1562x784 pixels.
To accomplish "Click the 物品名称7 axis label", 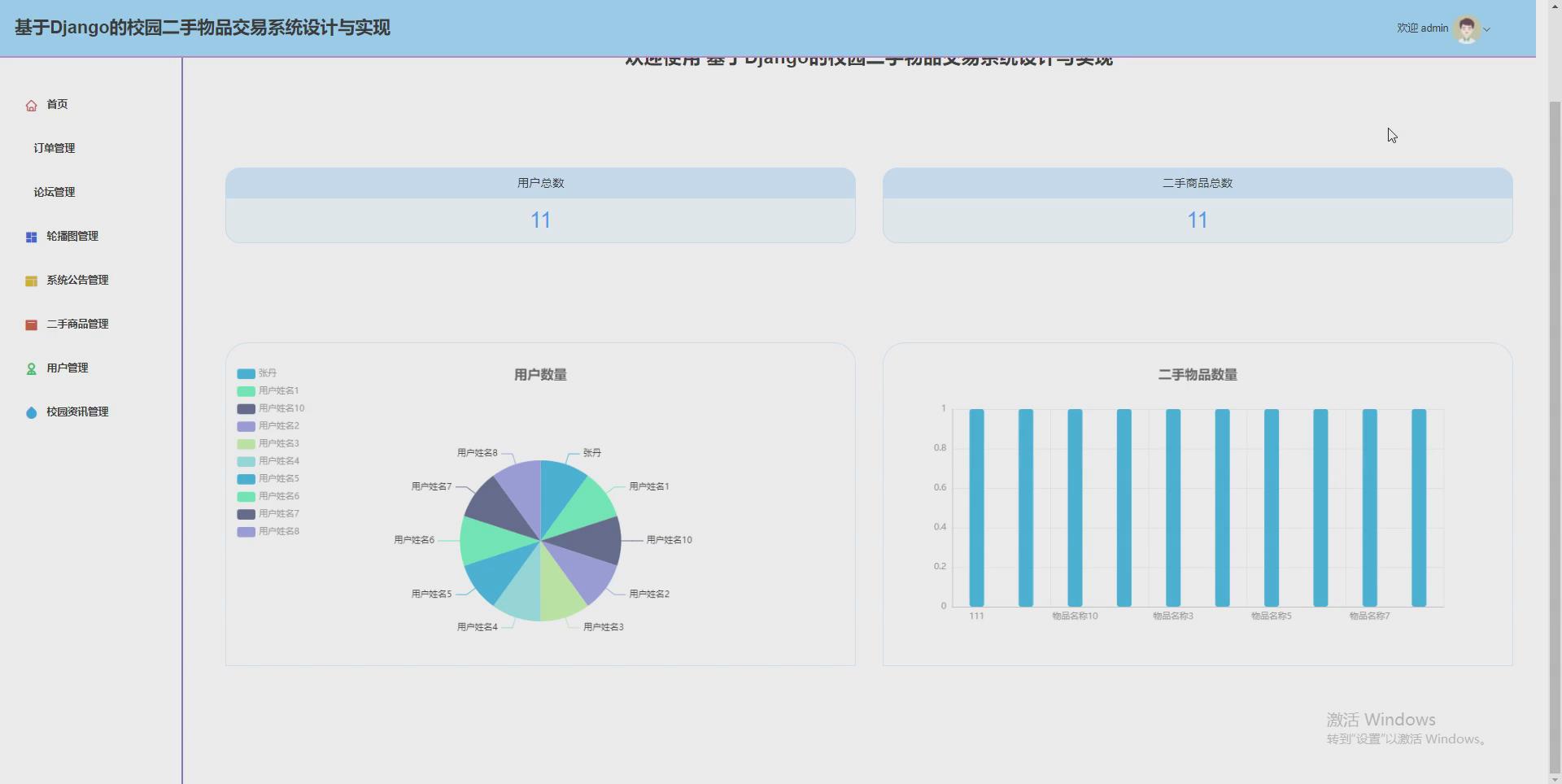I will 1370,616.
